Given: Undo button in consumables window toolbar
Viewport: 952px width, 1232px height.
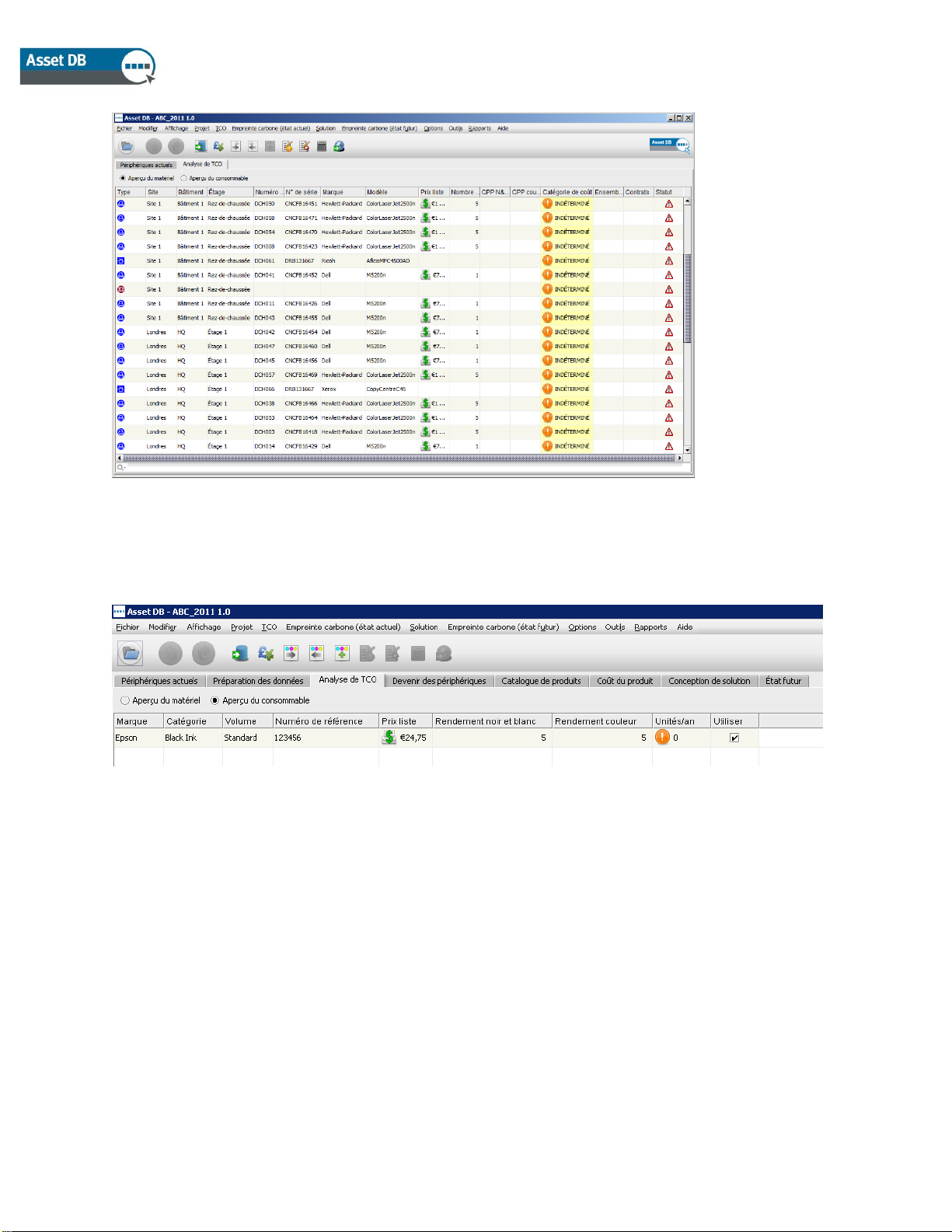Looking at the screenshot, I should (x=170, y=654).
